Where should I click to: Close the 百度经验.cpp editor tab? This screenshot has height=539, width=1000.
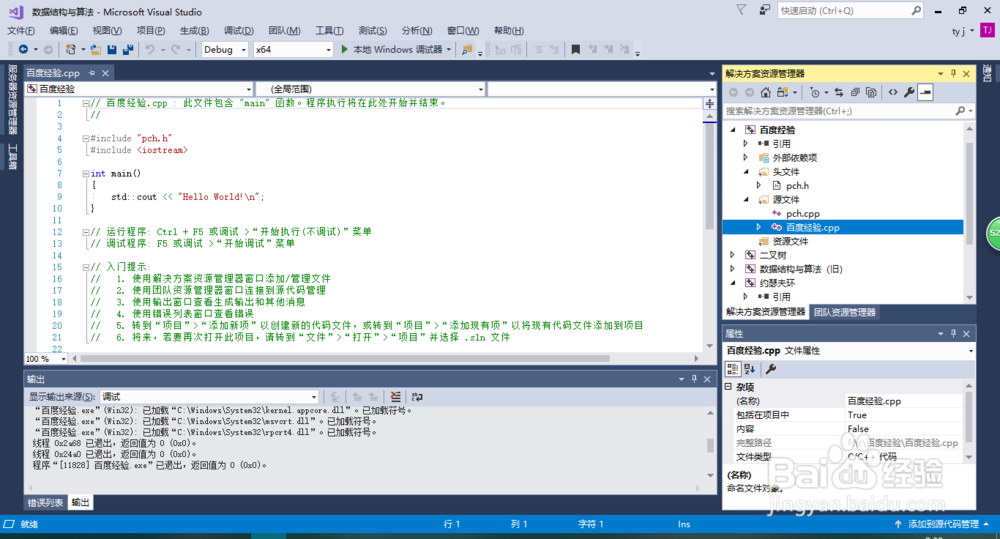[105, 73]
